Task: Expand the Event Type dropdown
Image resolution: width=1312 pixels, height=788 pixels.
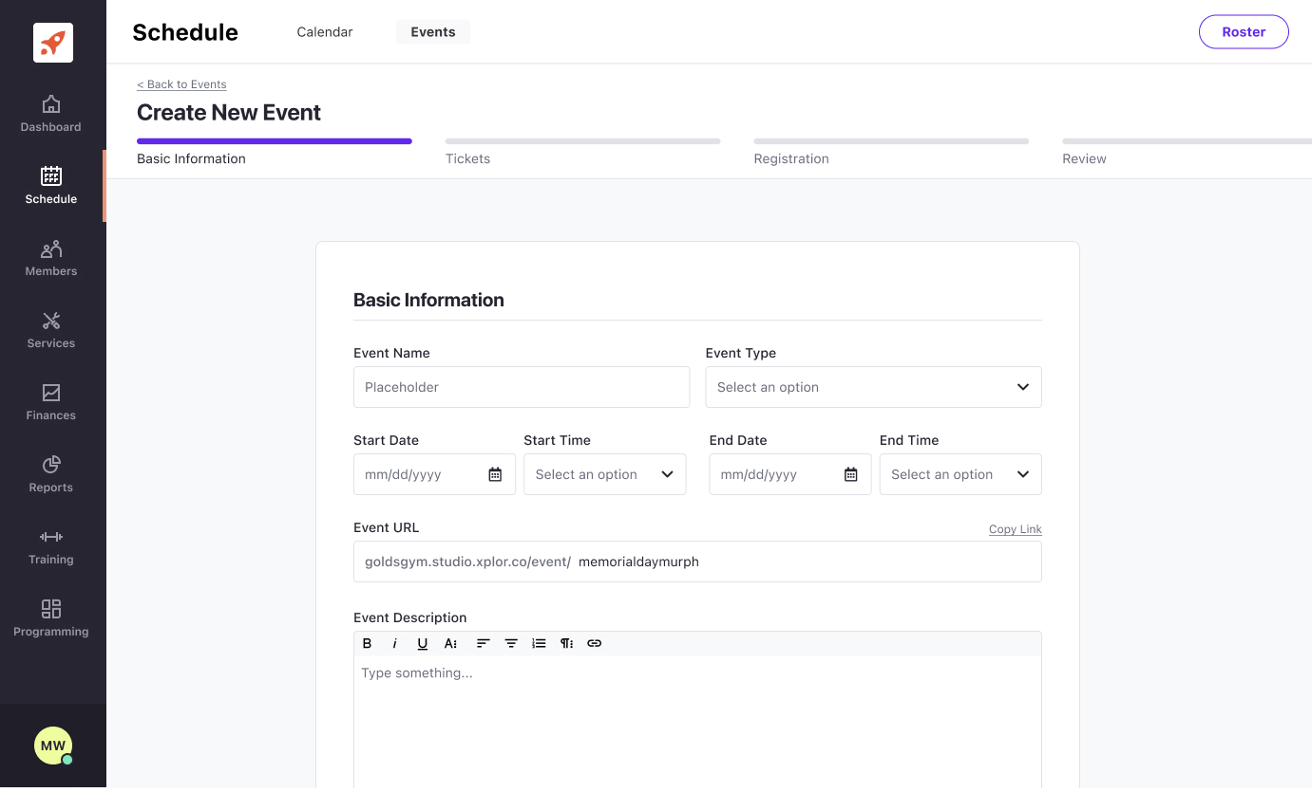Action: tap(873, 387)
